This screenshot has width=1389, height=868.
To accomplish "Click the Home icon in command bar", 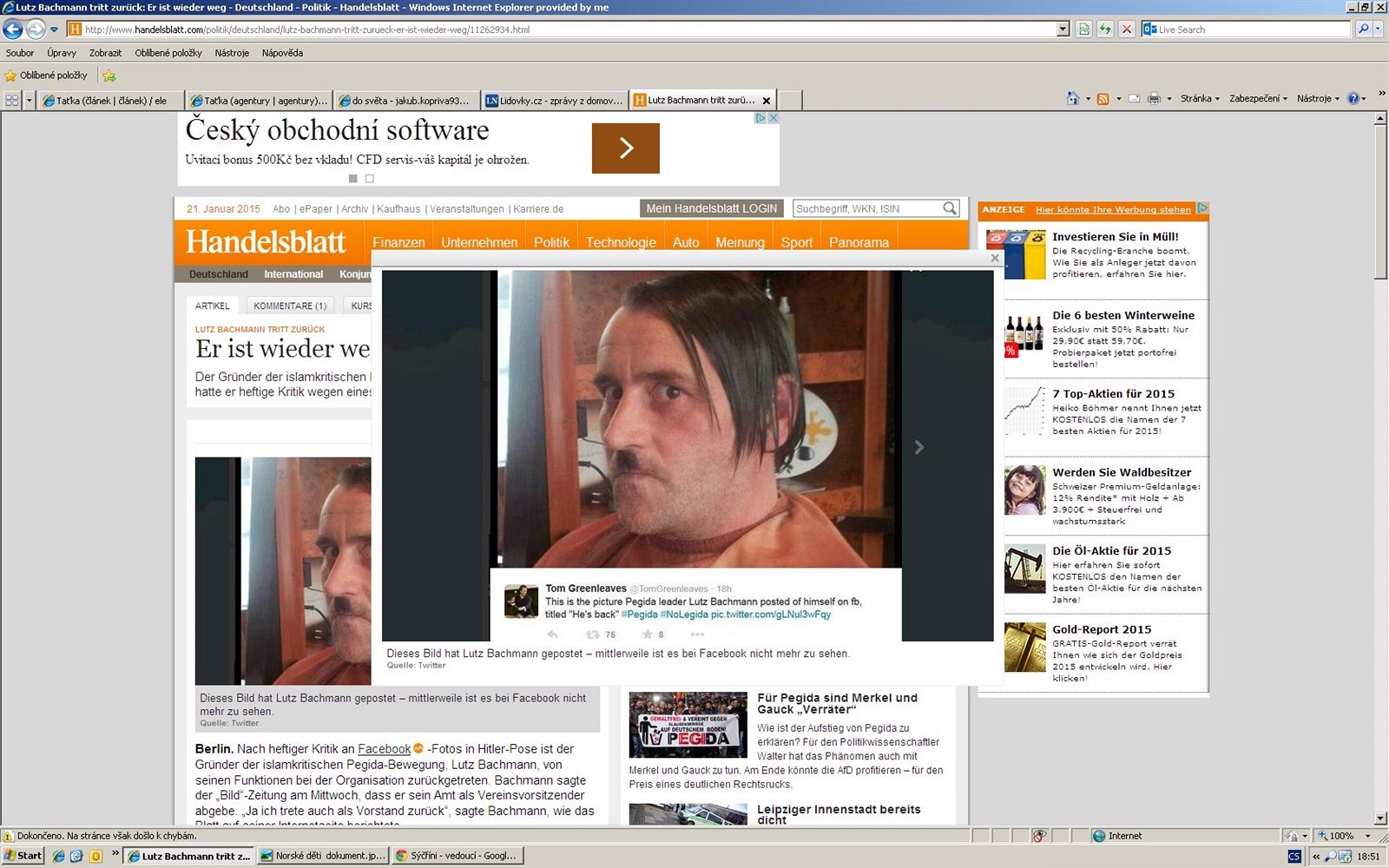I will (1073, 99).
